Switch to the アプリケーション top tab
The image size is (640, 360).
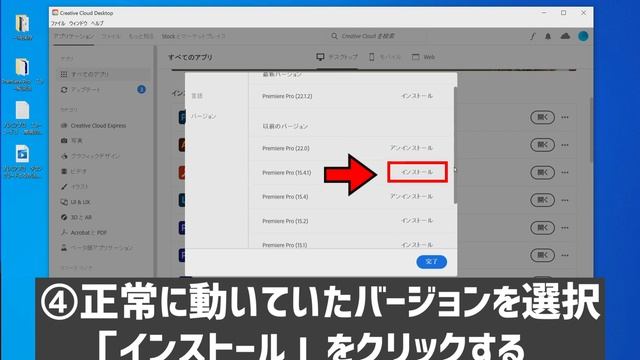click(x=74, y=36)
